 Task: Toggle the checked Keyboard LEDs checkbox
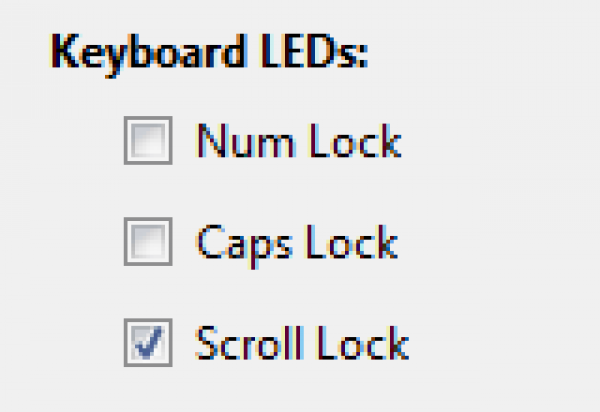[x=148, y=343]
